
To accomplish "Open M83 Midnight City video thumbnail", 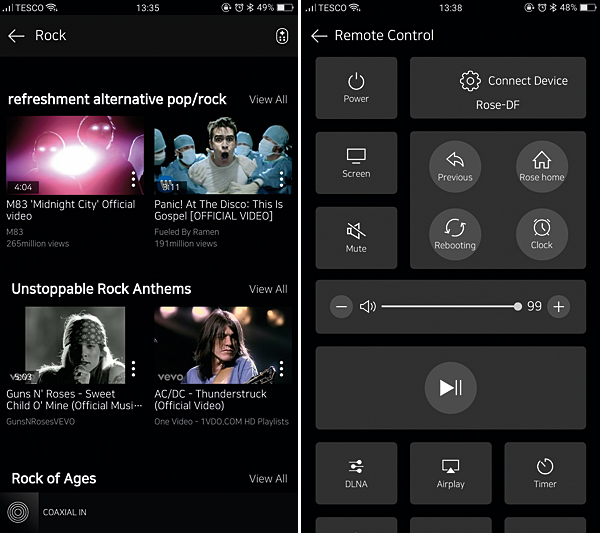I will tap(75, 155).
